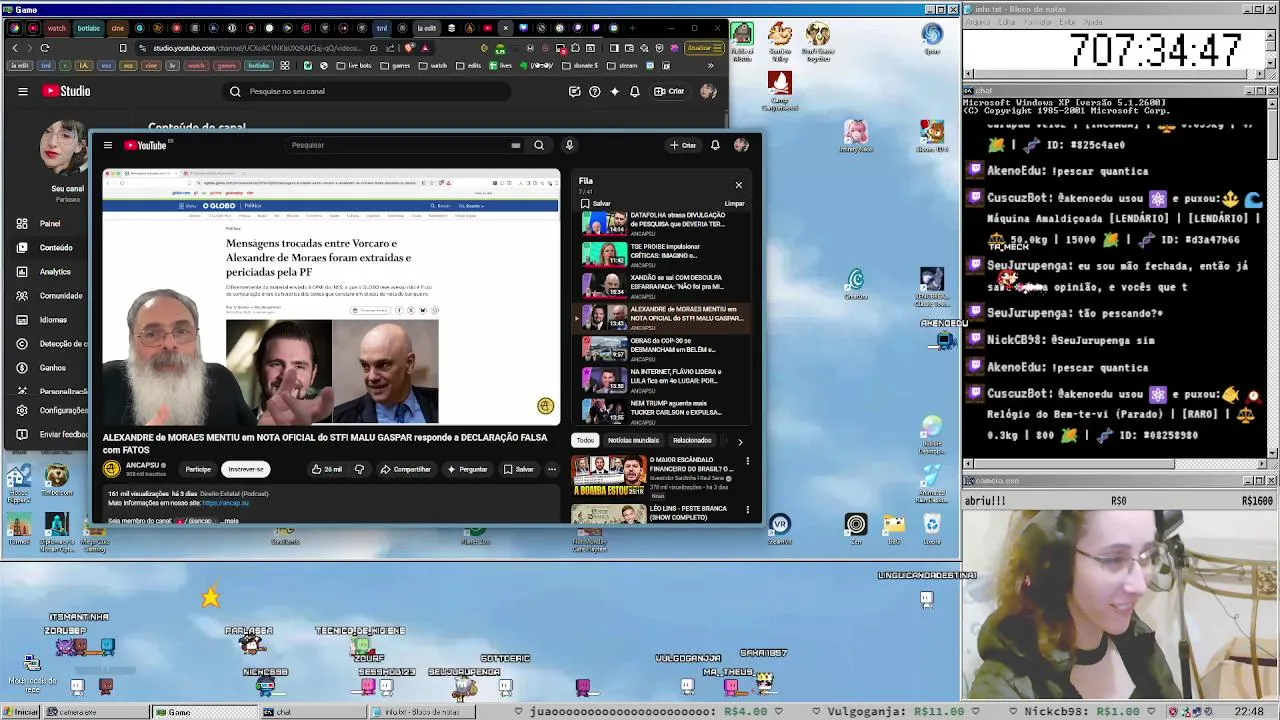The height and width of the screenshot is (720, 1280).
Task: Open the edits bookmark folder
Action: point(469,66)
